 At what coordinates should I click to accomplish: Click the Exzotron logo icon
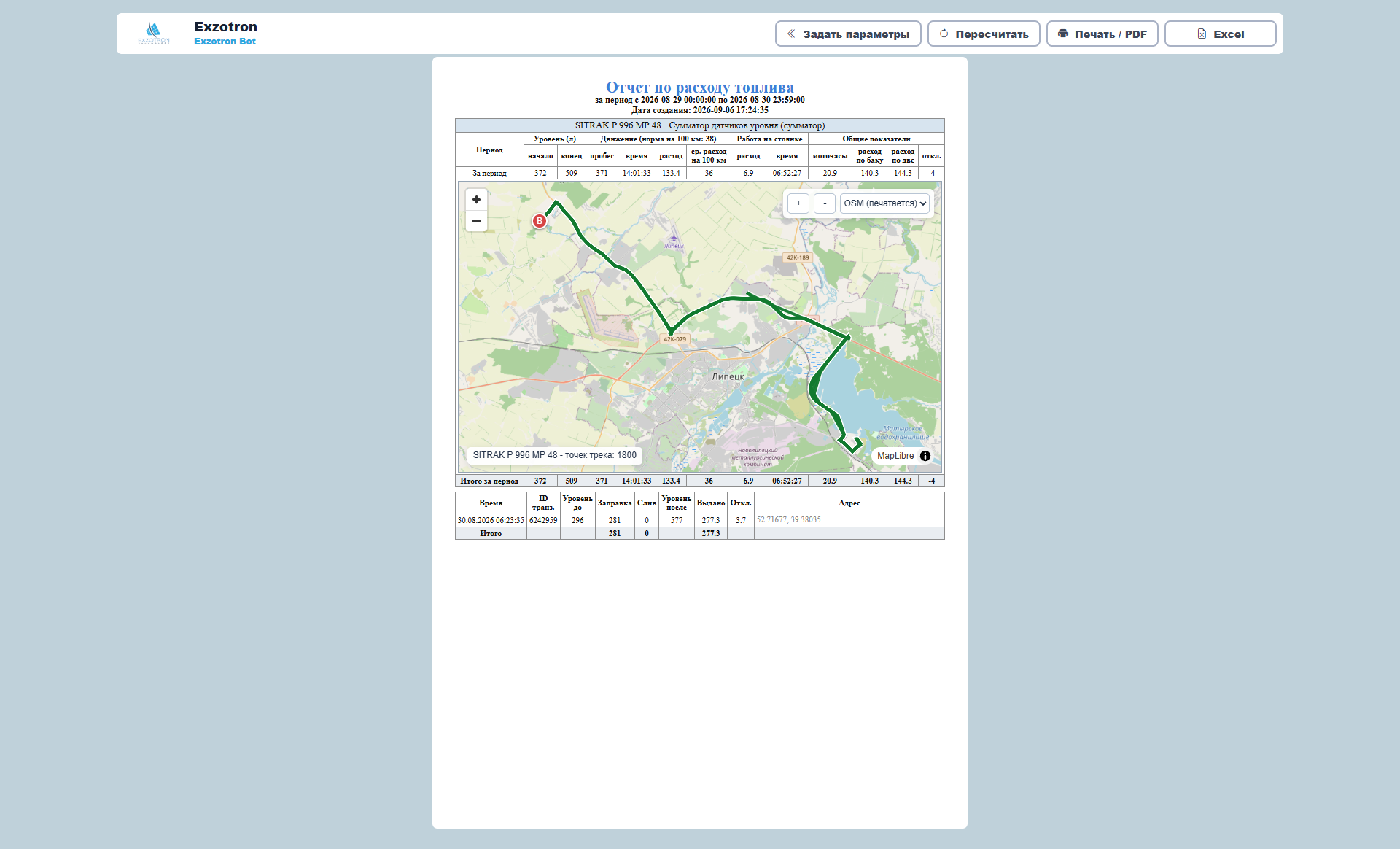(154, 33)
